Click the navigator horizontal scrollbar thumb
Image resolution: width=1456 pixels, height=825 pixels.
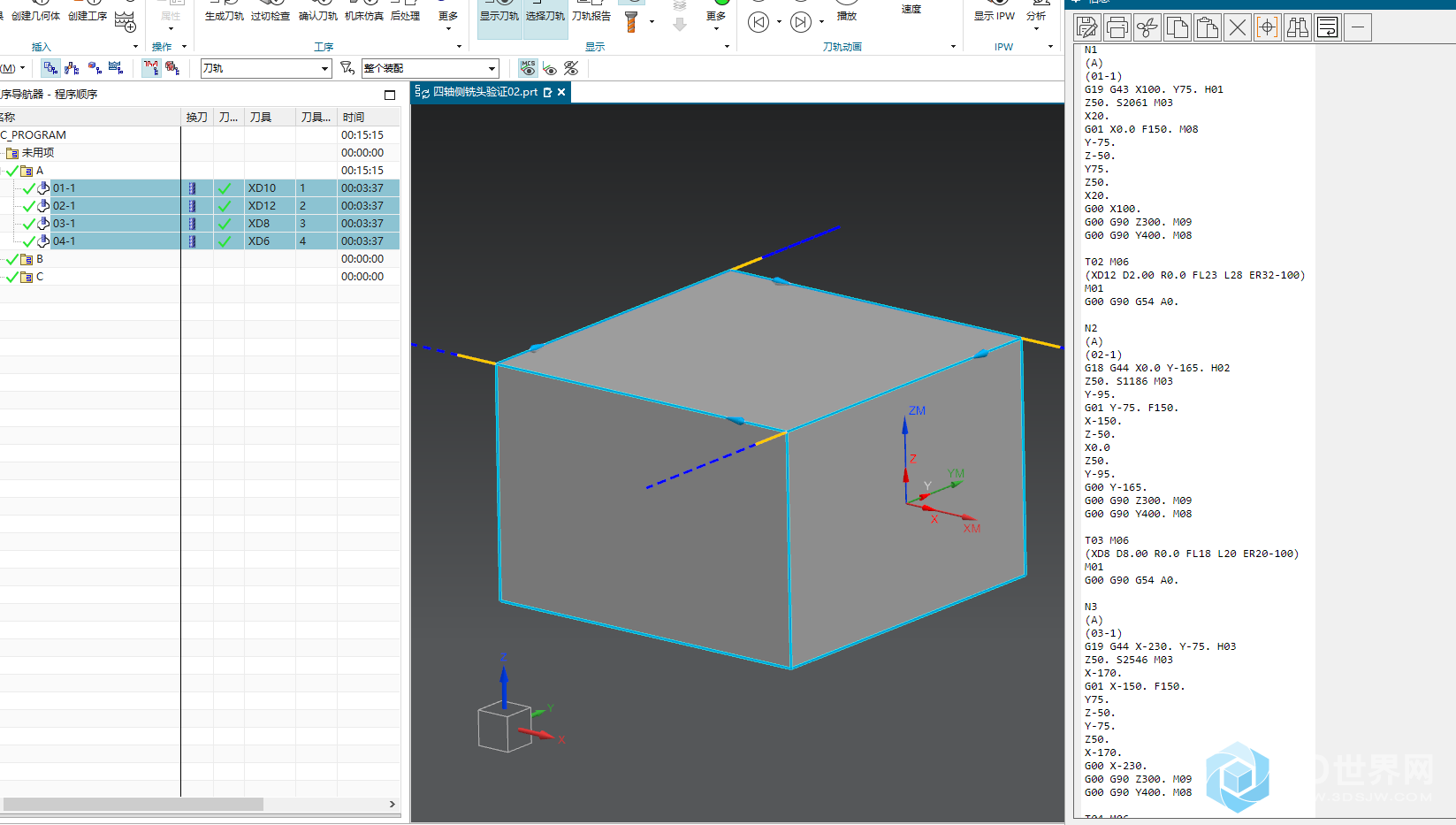tap(133, 804)
